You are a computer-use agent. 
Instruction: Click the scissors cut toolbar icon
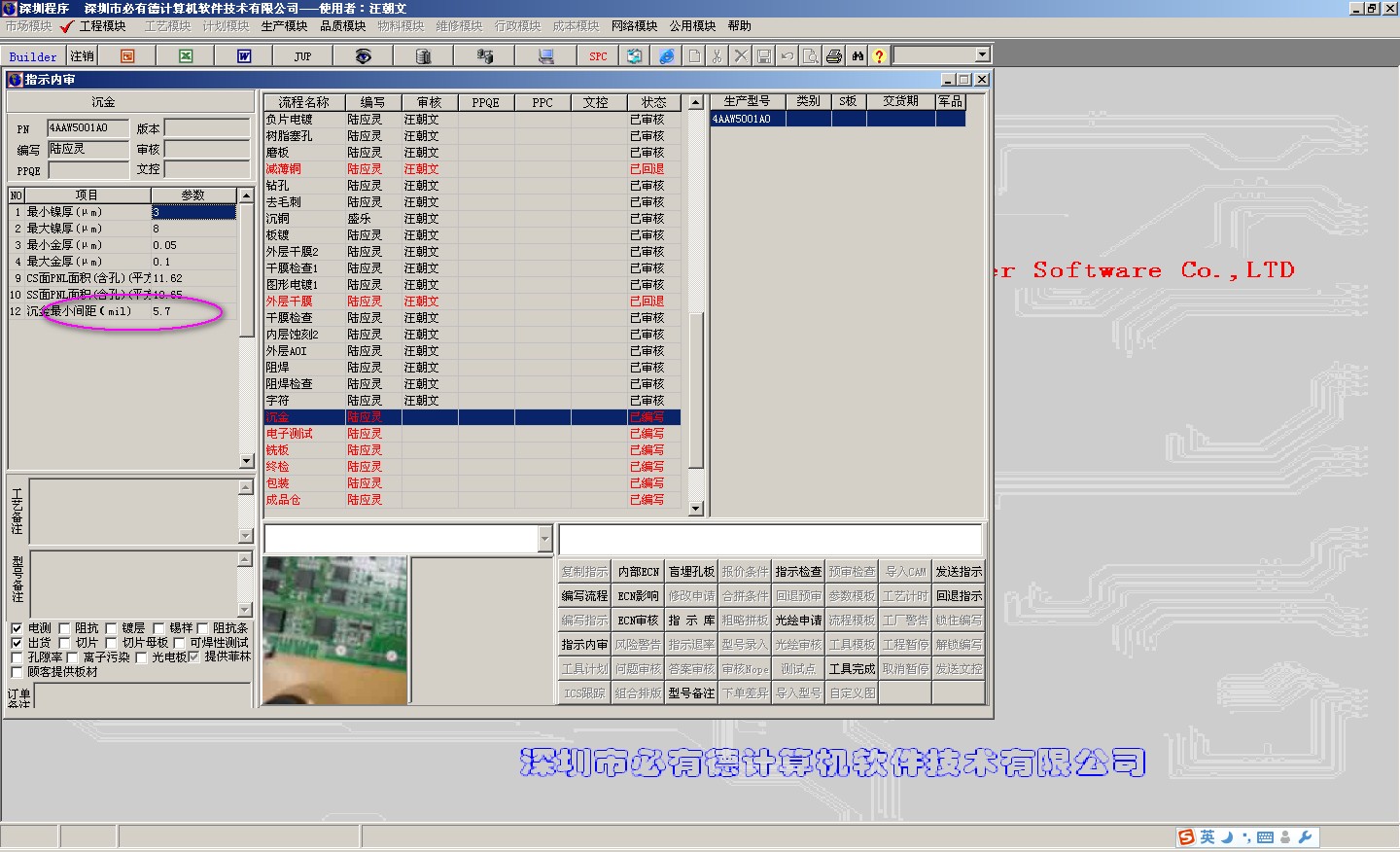(x=717, y=56)
